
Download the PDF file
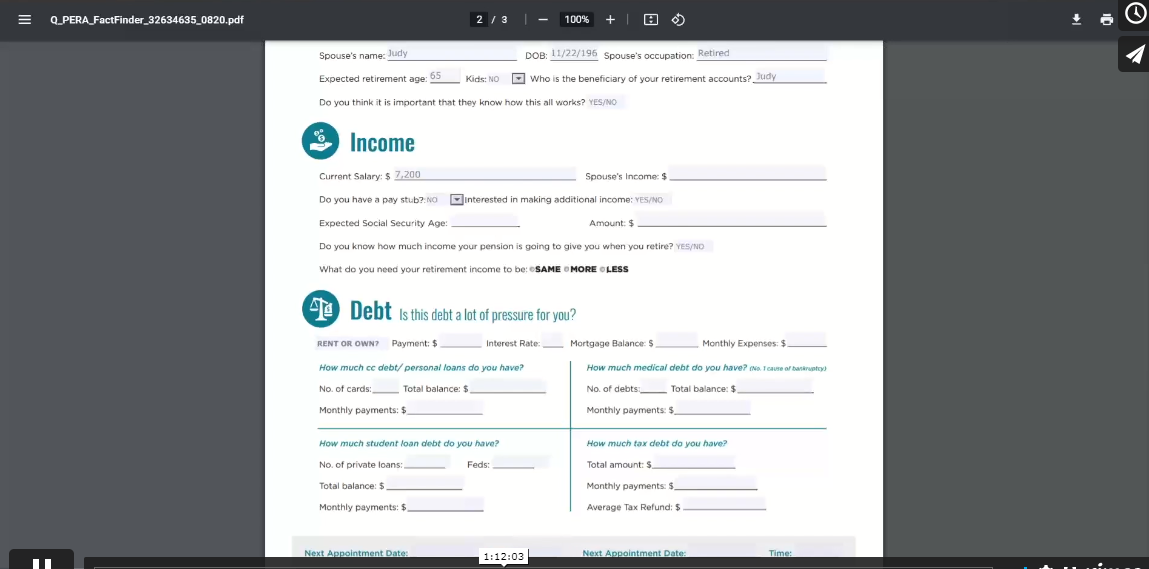pyautogui.click(x=1076, y=20)
